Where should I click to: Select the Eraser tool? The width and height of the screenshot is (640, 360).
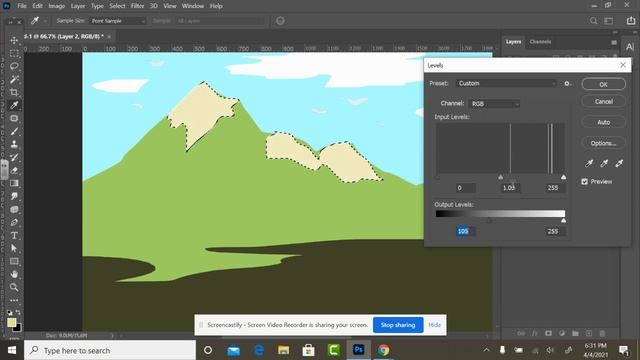[14, 170]
